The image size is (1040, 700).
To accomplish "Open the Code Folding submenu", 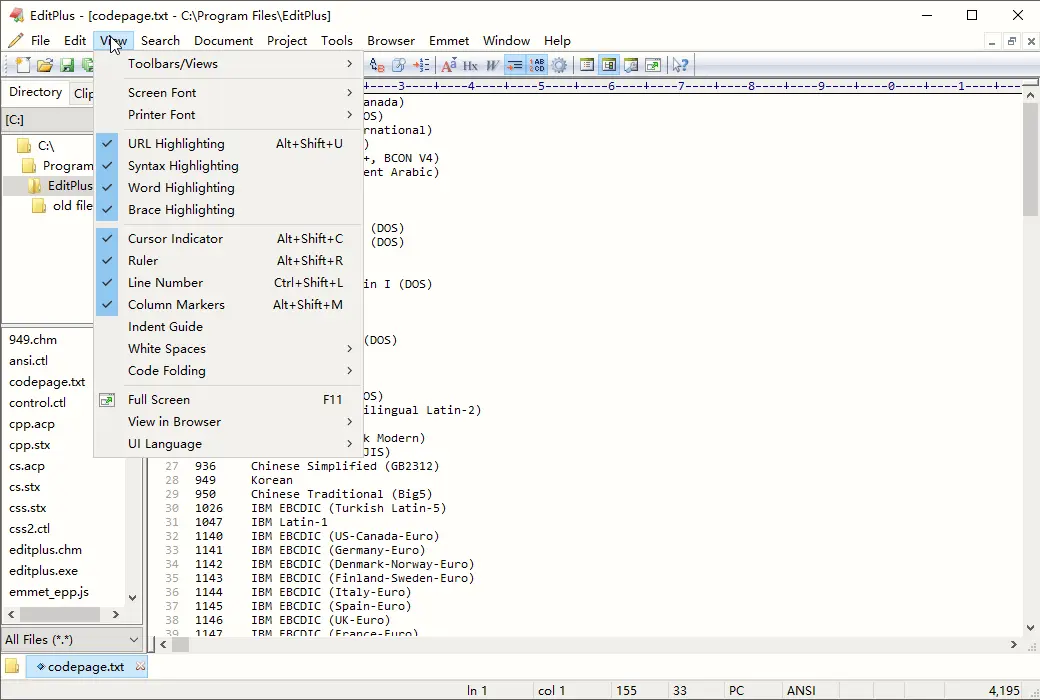I will point(229,370).
